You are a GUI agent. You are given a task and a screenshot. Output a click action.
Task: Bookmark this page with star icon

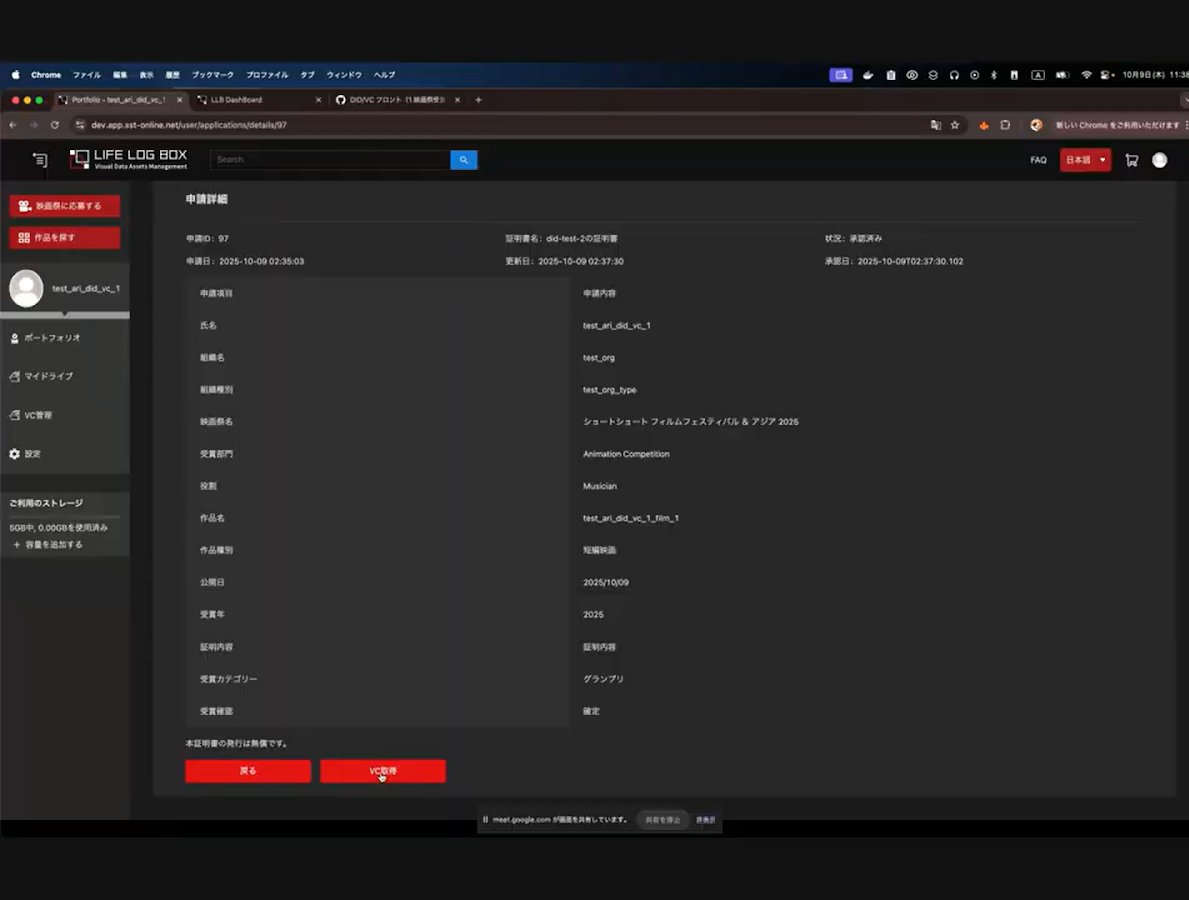pos(955,125)
